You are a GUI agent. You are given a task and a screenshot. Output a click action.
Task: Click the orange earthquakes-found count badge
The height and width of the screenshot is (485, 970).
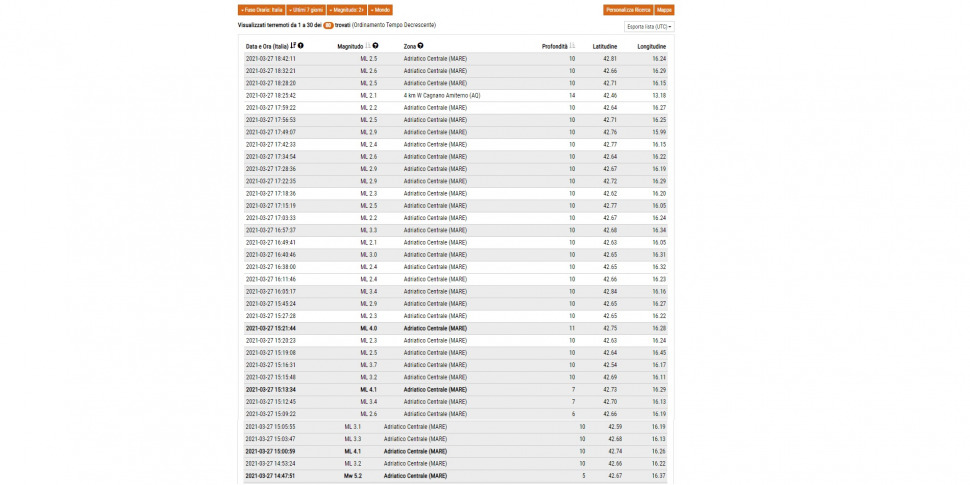tap(328, 25)
